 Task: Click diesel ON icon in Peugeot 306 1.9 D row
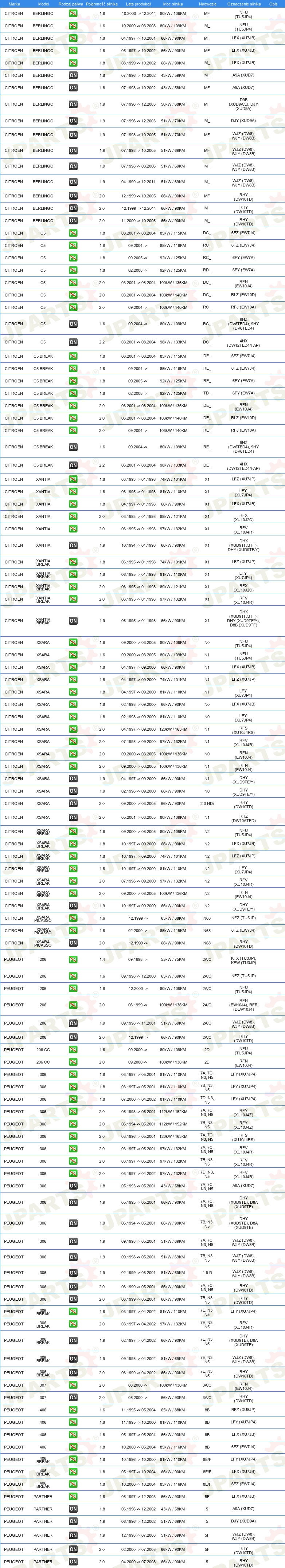click(x=73, y=1273)
